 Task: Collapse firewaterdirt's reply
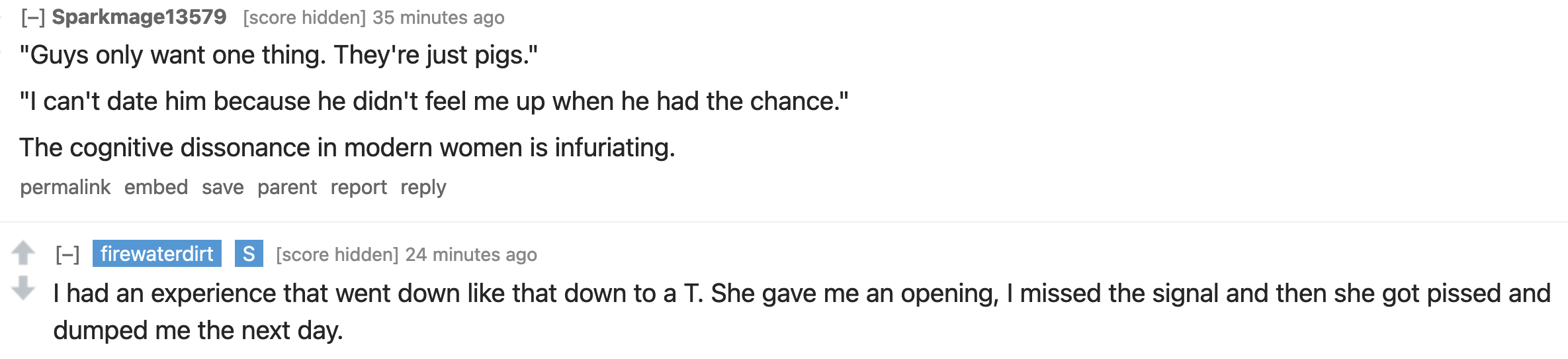click(x=67, y=254)
